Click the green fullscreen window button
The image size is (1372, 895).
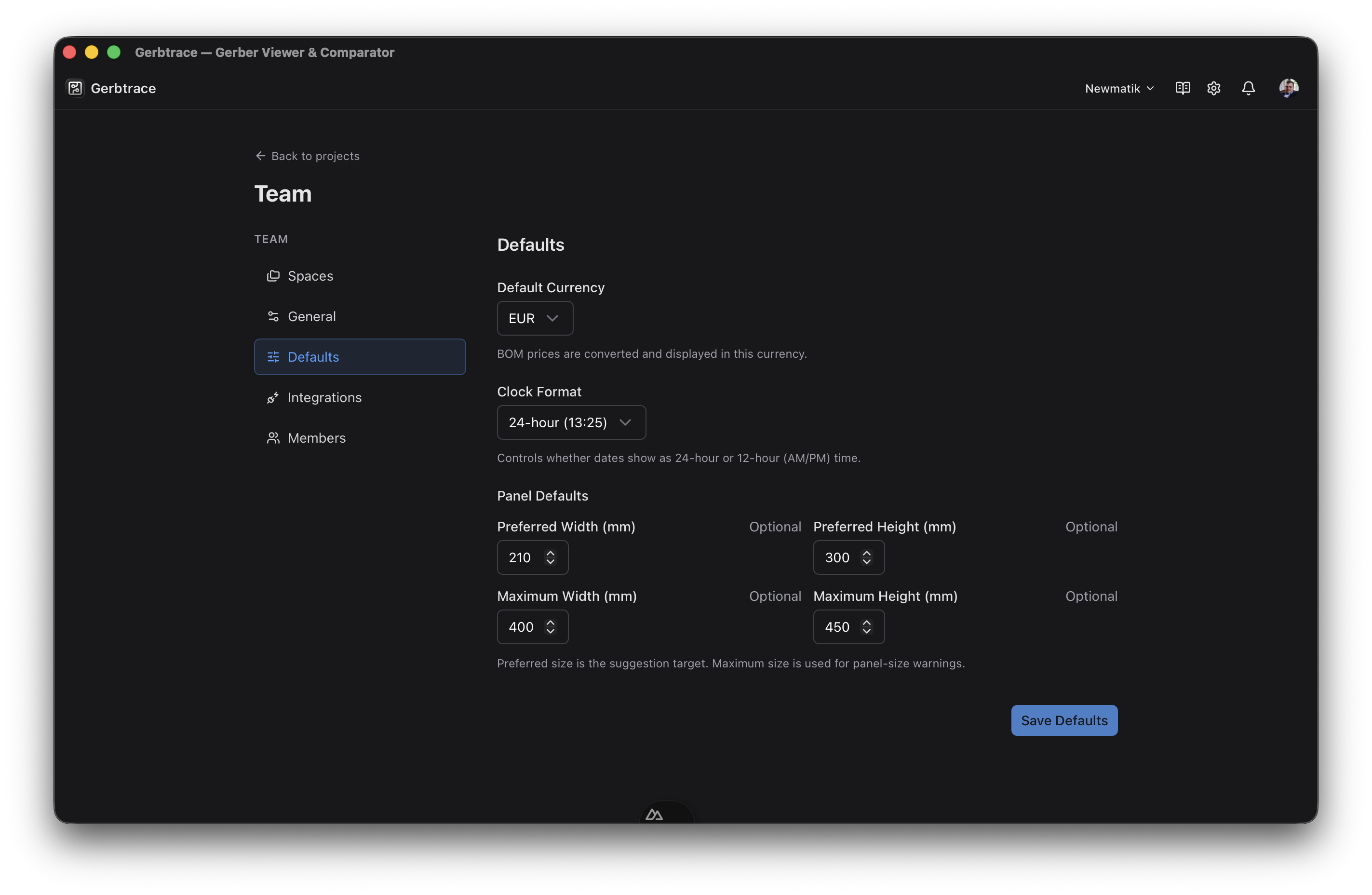coord(114,53)
